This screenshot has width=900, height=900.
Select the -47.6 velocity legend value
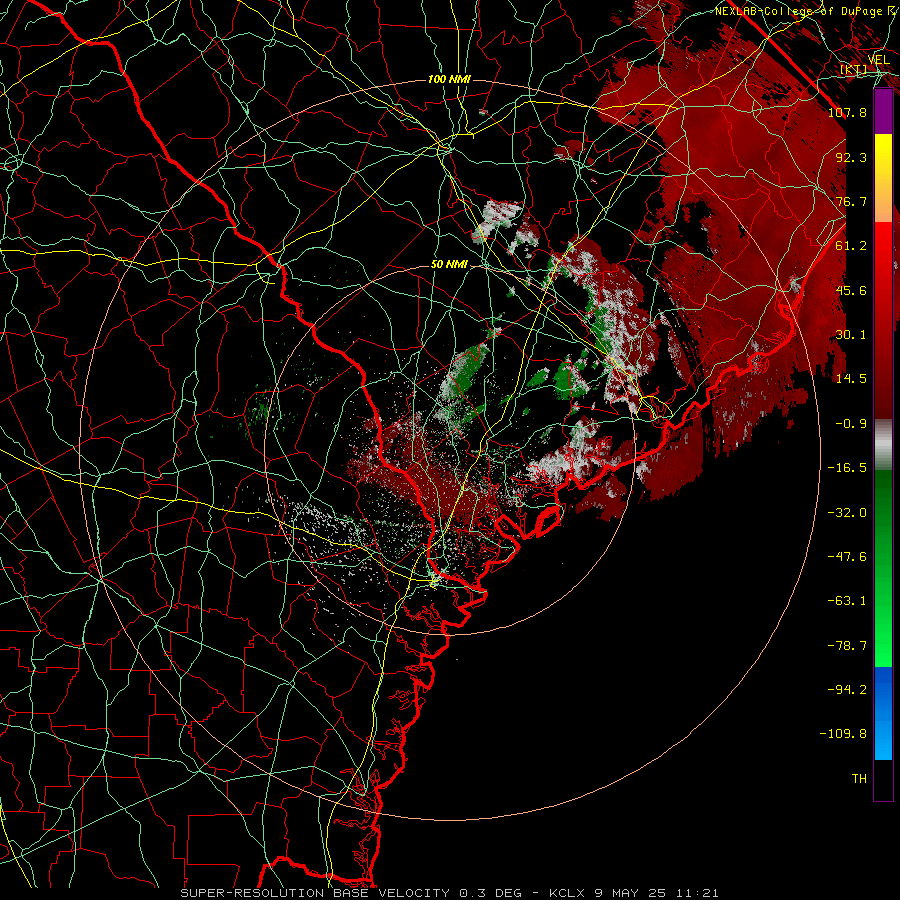point(847,557)
